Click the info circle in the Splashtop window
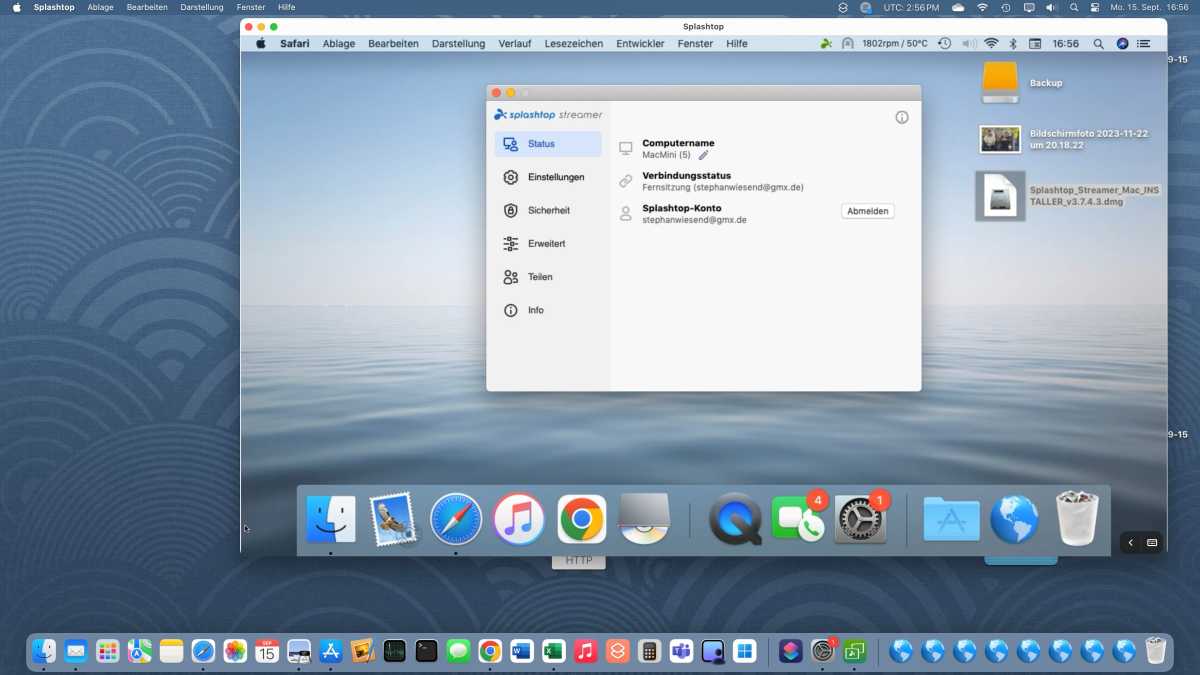 point(901,117)
